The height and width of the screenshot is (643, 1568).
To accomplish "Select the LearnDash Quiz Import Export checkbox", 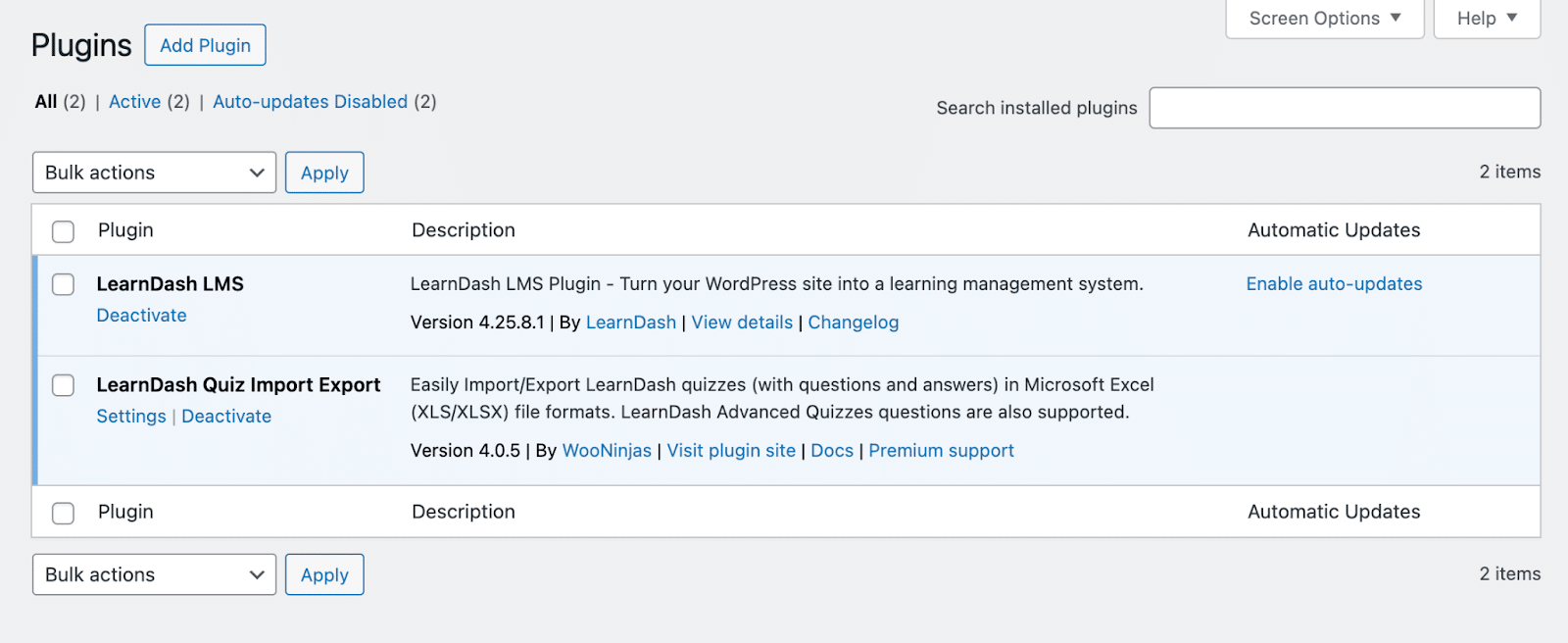I will click(x=63, y=385).
